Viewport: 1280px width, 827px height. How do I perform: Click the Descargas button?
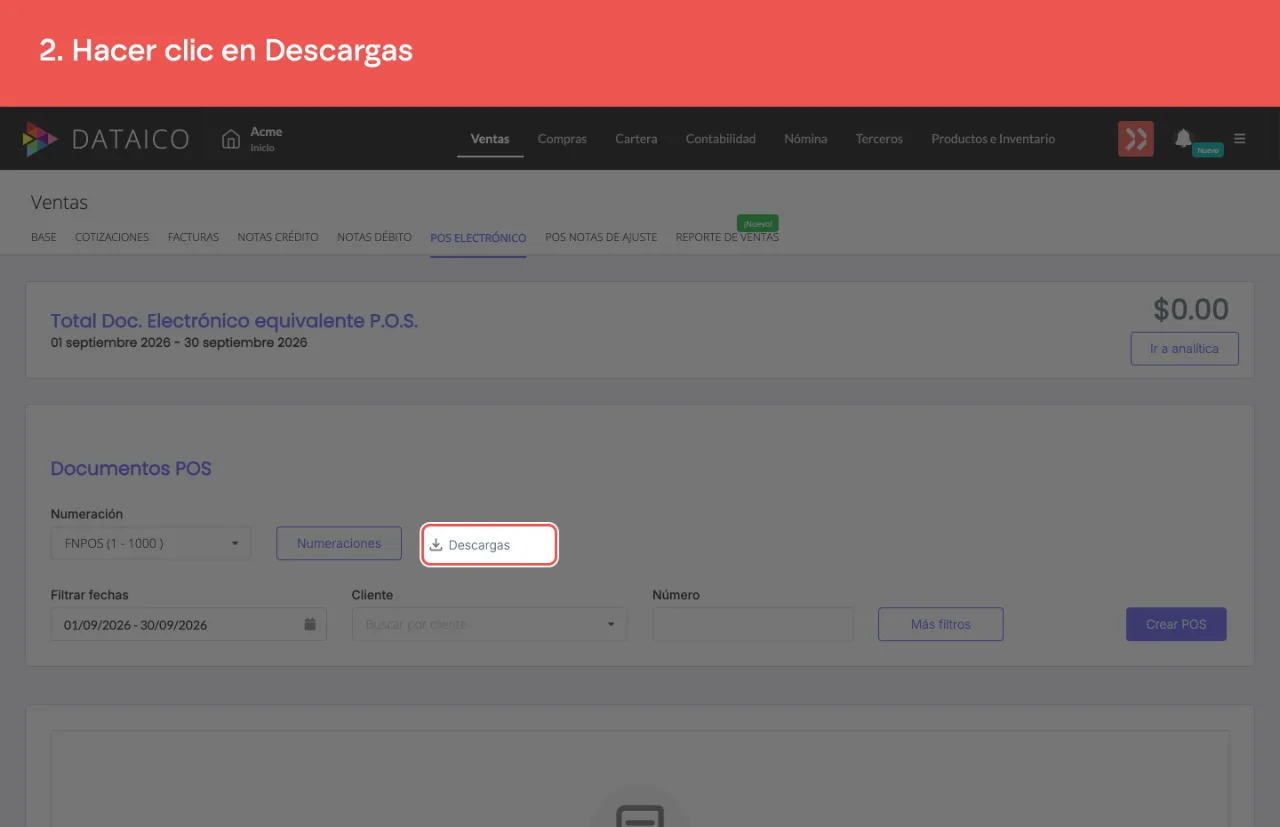(x=489, y=545)
